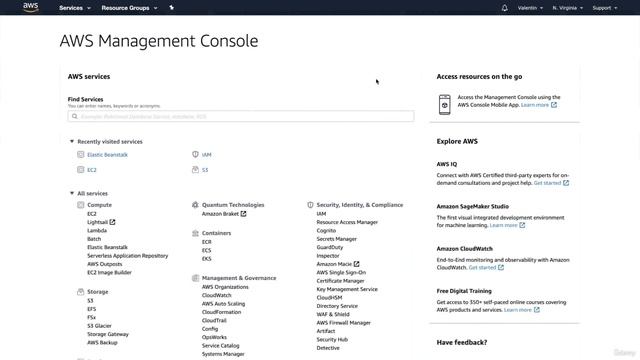640x360 pixels.
Task: Open S3 Glacier service
Action: click(99, 326)
